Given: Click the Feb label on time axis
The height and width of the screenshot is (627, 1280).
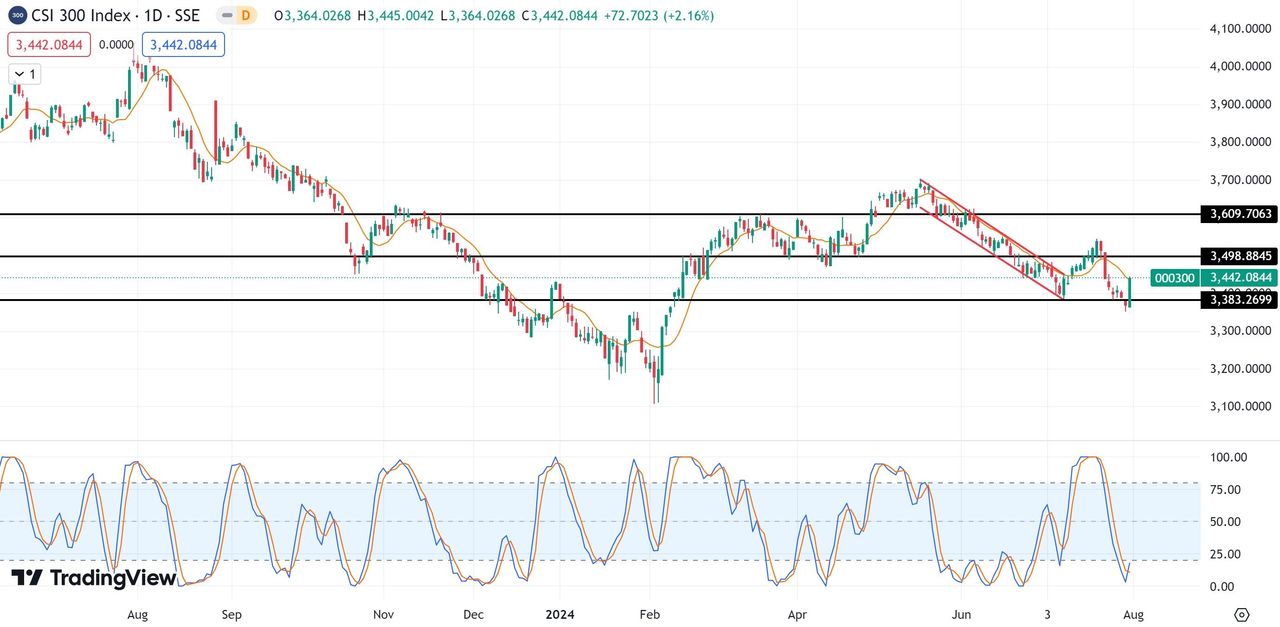Looking at the screenshot, I should 650,614.
